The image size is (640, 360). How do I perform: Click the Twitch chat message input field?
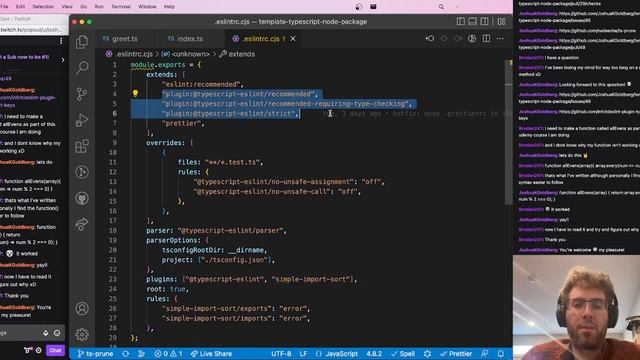(20, 333)
